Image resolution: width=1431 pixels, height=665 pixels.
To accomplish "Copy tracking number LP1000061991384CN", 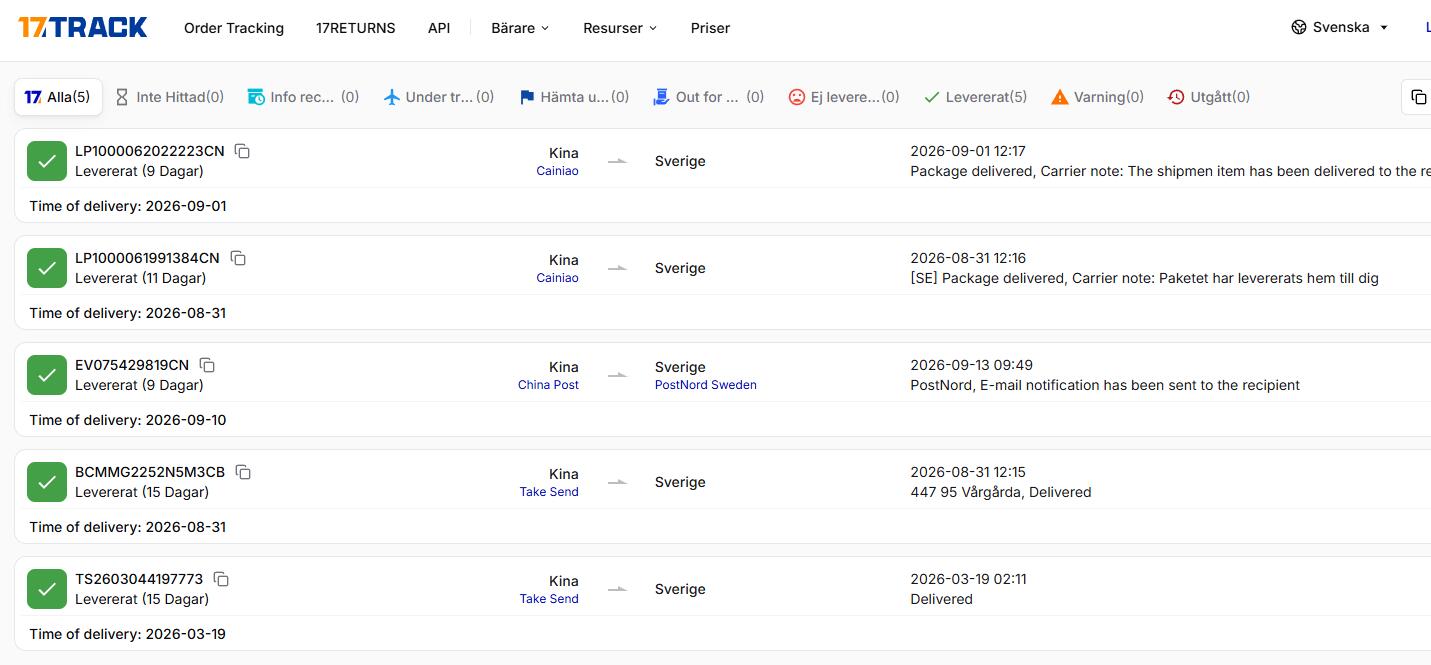I will pyautogui.click(x=238, y=258).
